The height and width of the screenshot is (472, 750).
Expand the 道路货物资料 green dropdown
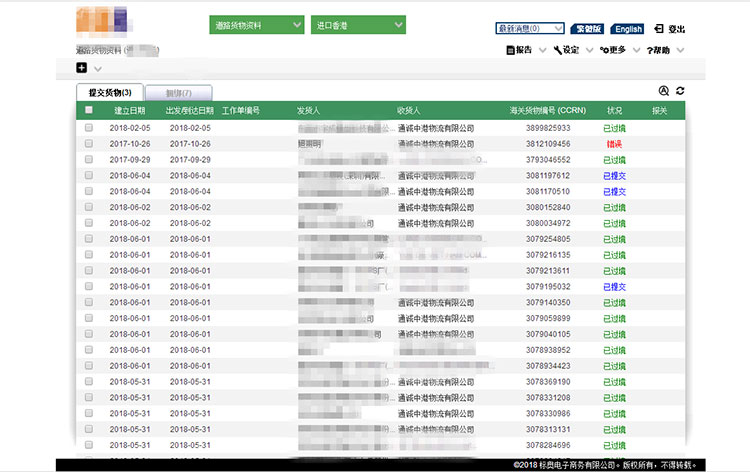(x=256, y=24)
